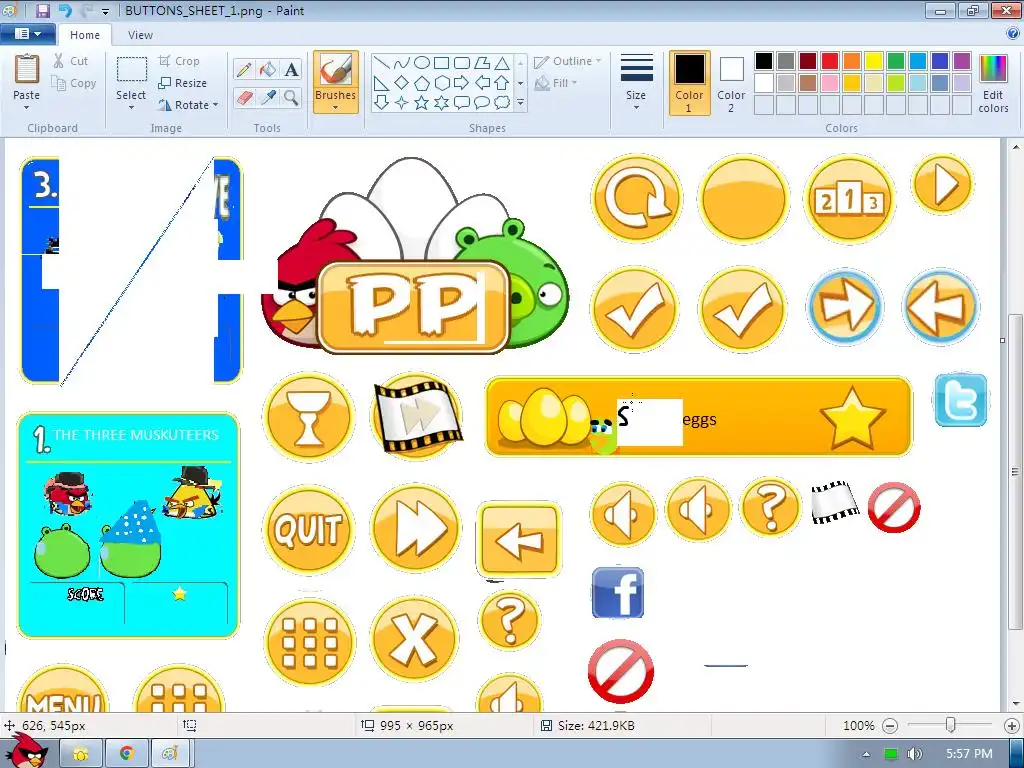Adjust the zoom slider handle

tap(951, 725)
